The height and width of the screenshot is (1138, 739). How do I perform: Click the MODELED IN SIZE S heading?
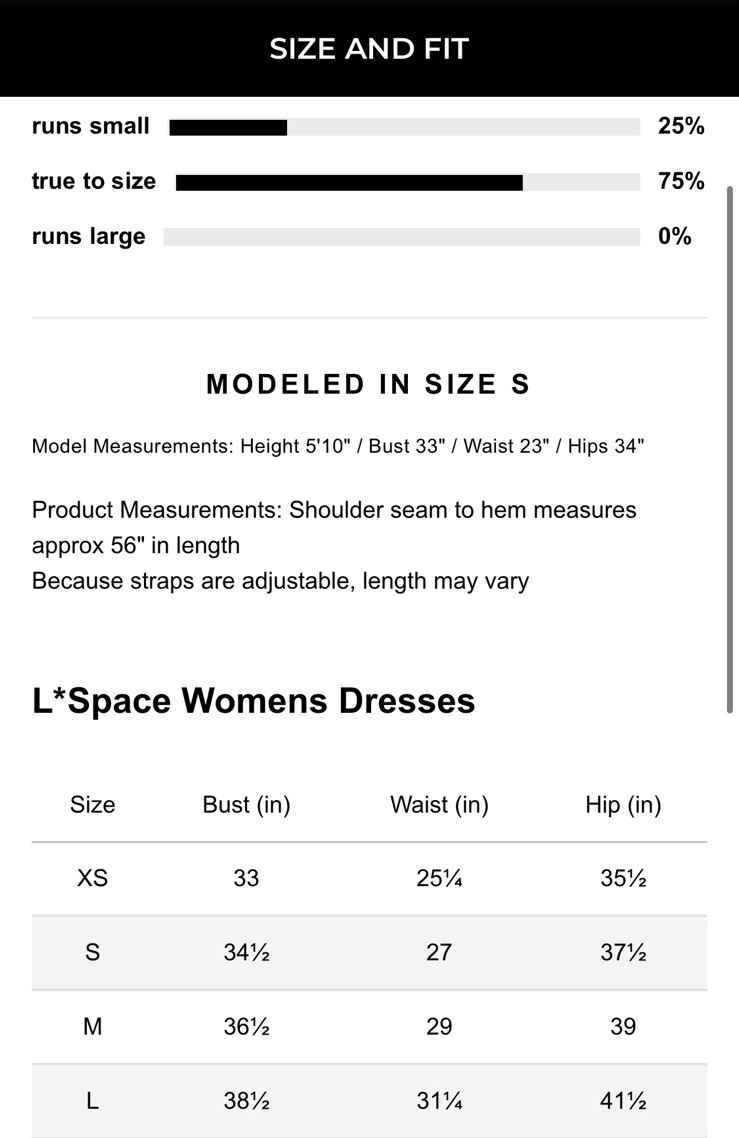click(368, 385)
